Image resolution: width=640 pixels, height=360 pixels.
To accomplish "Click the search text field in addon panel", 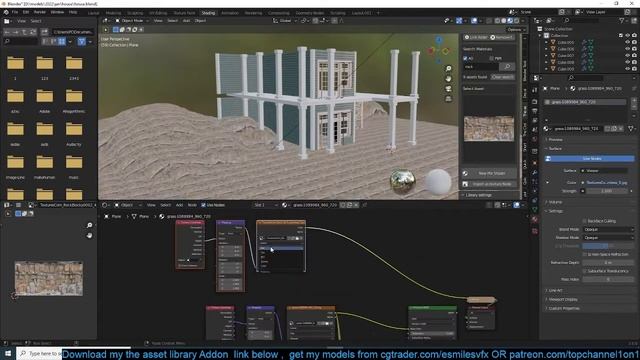I will click(x=481, y=66).
